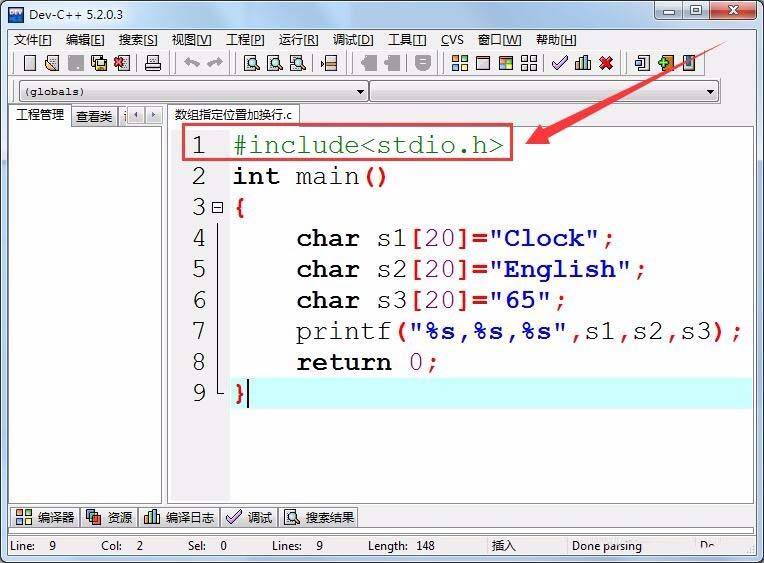The image size is (764, 563).
Task: Open the 资源 bottom tab
Action: (109, 517)
